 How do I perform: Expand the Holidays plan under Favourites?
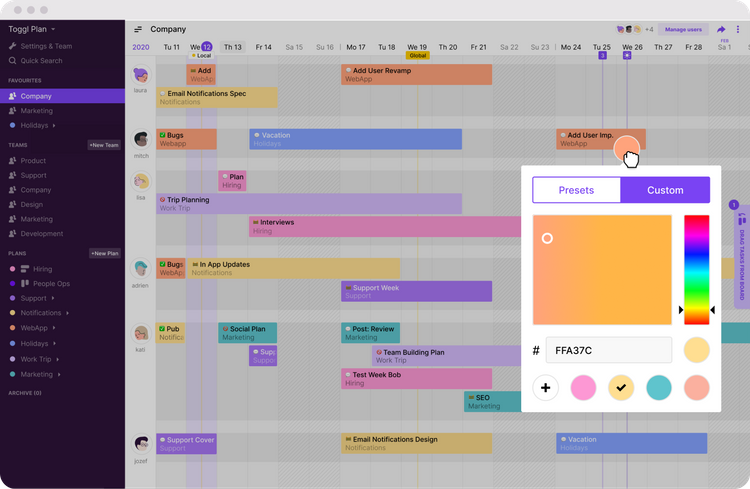54,125
